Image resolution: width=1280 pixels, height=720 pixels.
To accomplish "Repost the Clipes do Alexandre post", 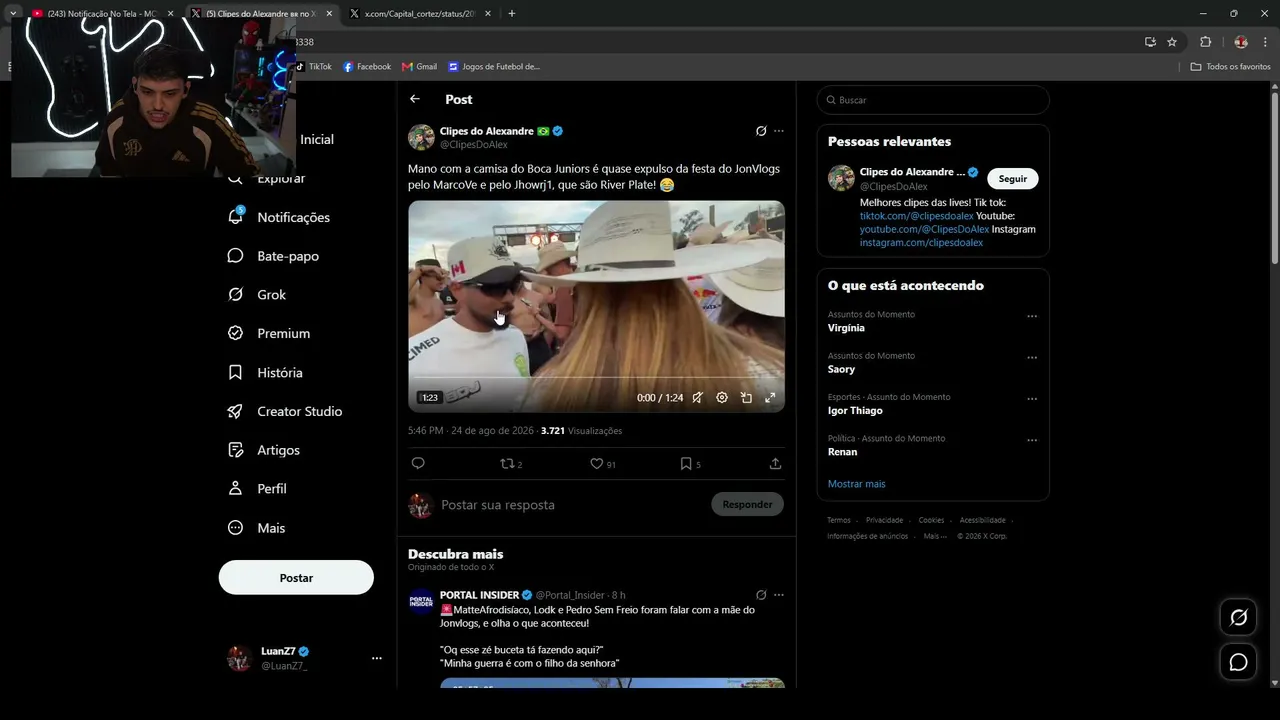I will 507,463.
